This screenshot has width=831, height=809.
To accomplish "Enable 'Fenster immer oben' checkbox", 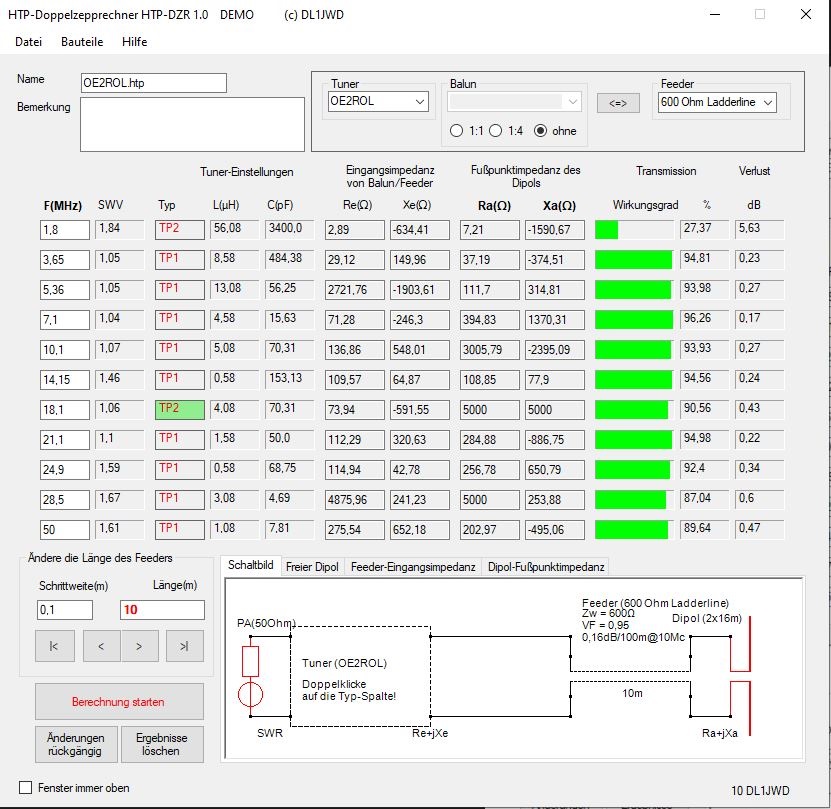I will (x=26, y=788).
